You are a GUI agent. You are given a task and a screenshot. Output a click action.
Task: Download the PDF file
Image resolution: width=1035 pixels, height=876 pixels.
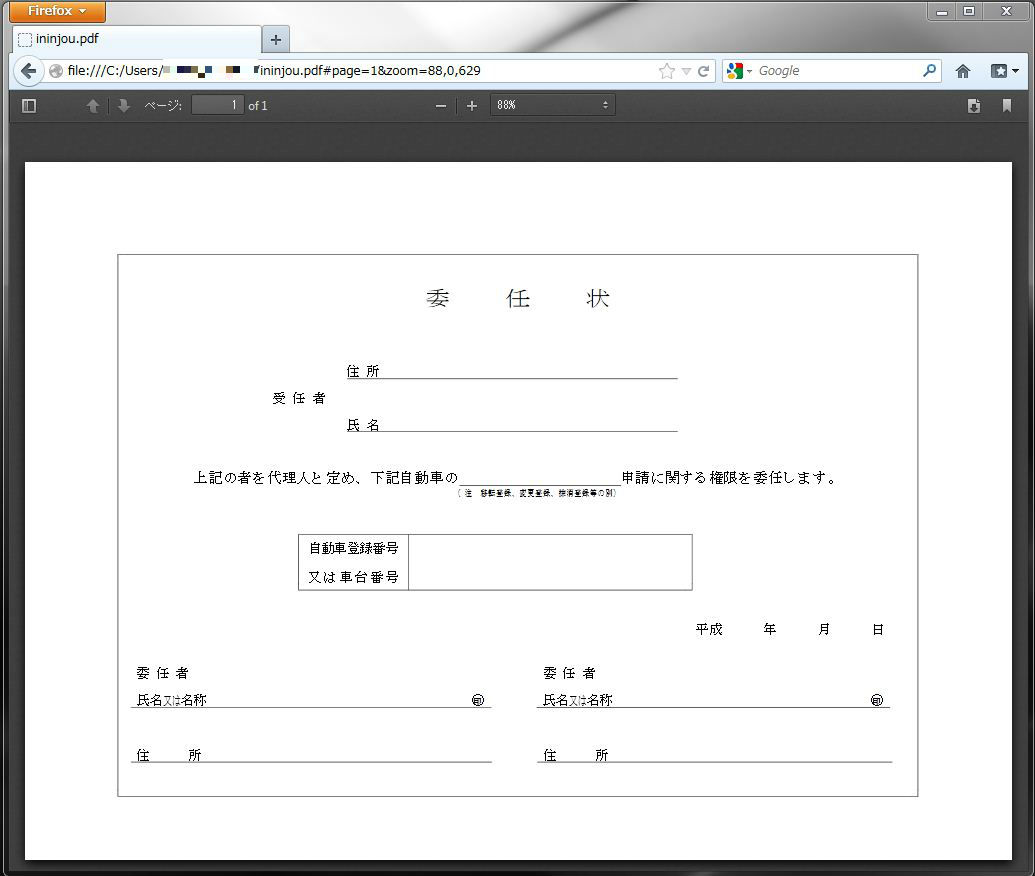tap(974, 106)
